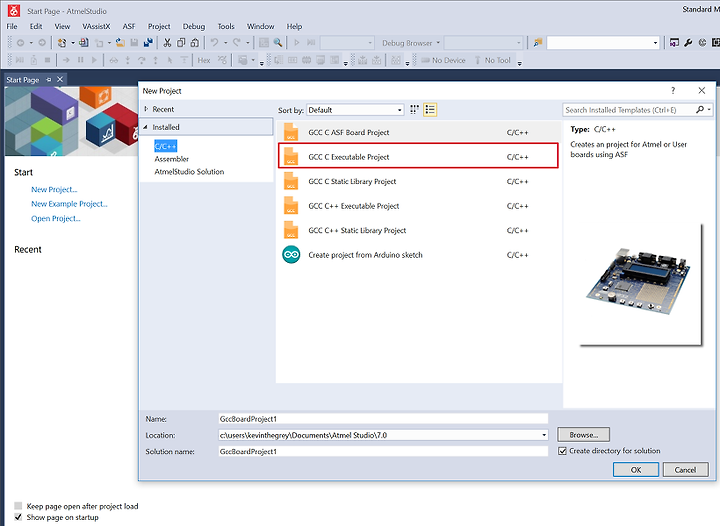Open the Debug menu

pyautogui.click(x=194, y=26)
